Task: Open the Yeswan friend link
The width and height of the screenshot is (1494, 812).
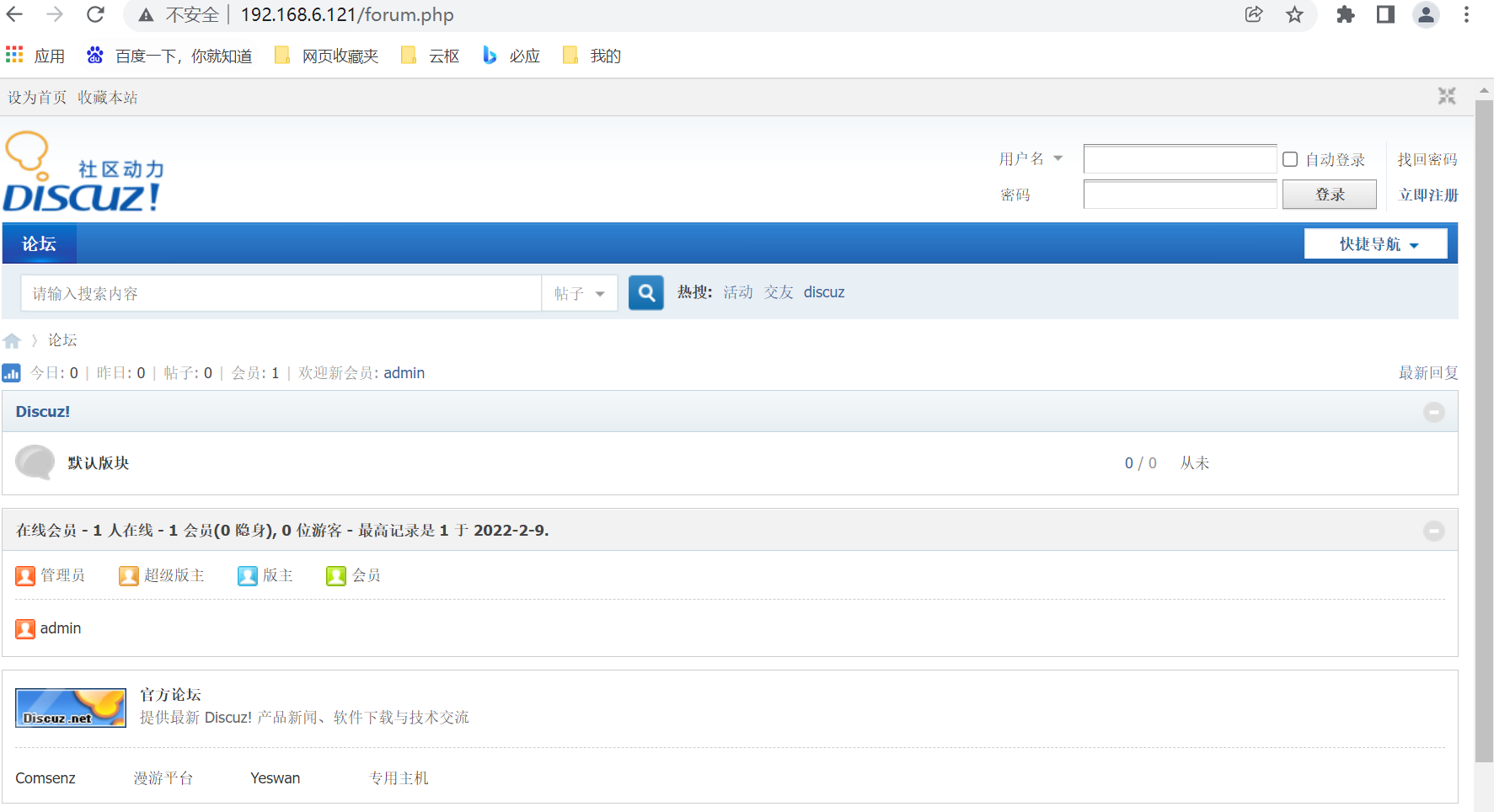Action: click(276, 778)
